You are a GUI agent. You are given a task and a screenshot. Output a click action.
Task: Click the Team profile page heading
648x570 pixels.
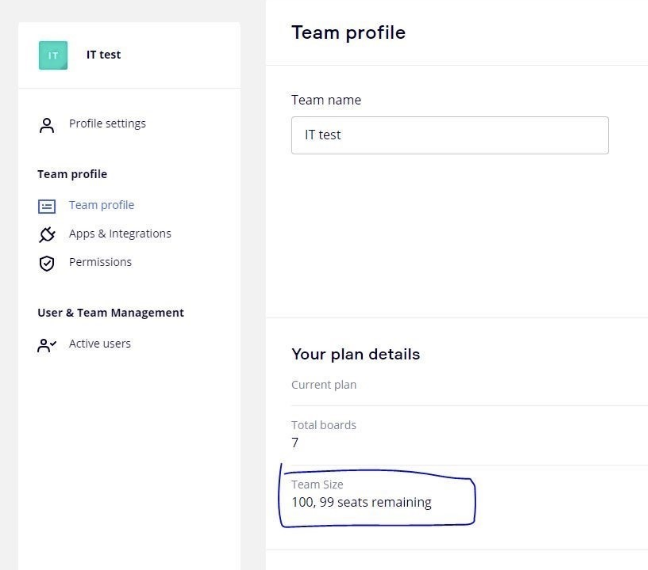348,33
